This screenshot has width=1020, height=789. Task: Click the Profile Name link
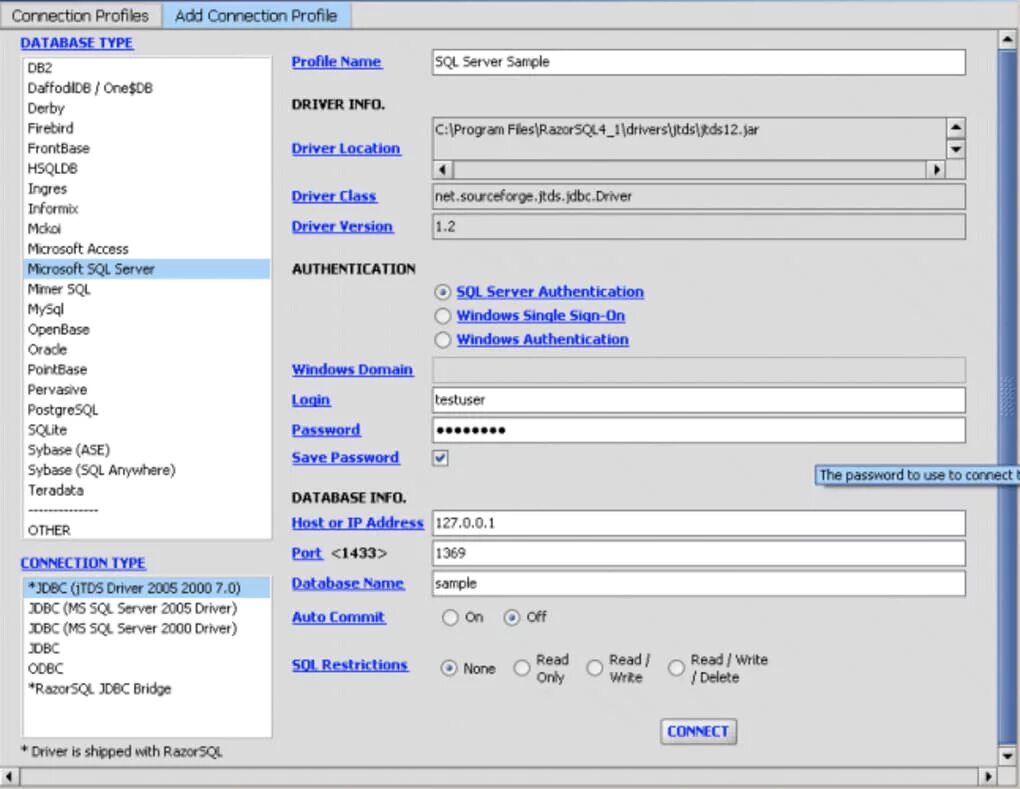click(336, 62)
